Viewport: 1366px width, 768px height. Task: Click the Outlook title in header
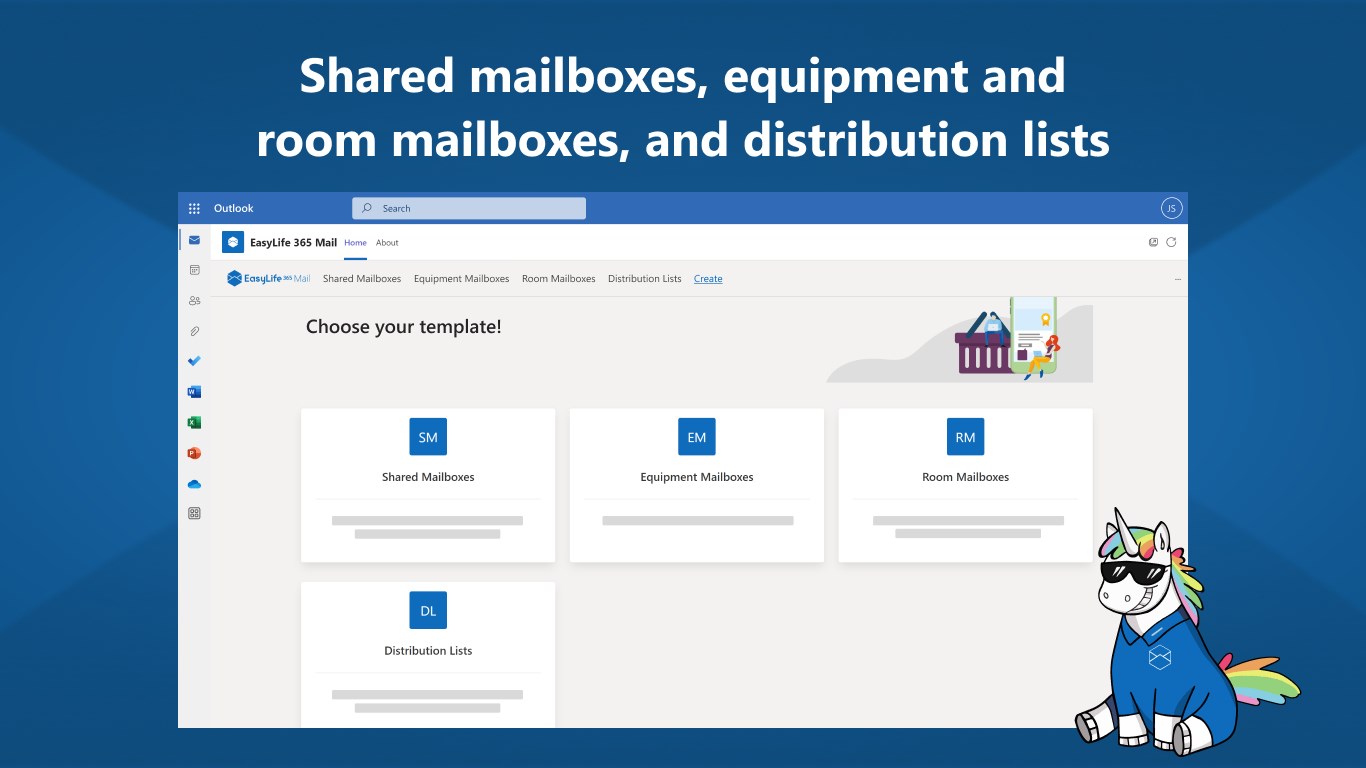point(234,208)
